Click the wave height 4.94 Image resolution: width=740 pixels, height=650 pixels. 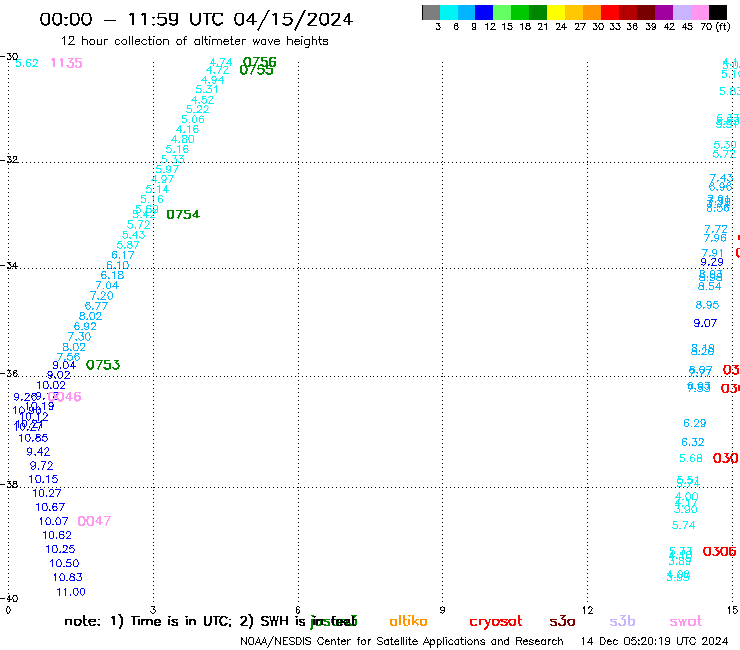coord(212,80)
